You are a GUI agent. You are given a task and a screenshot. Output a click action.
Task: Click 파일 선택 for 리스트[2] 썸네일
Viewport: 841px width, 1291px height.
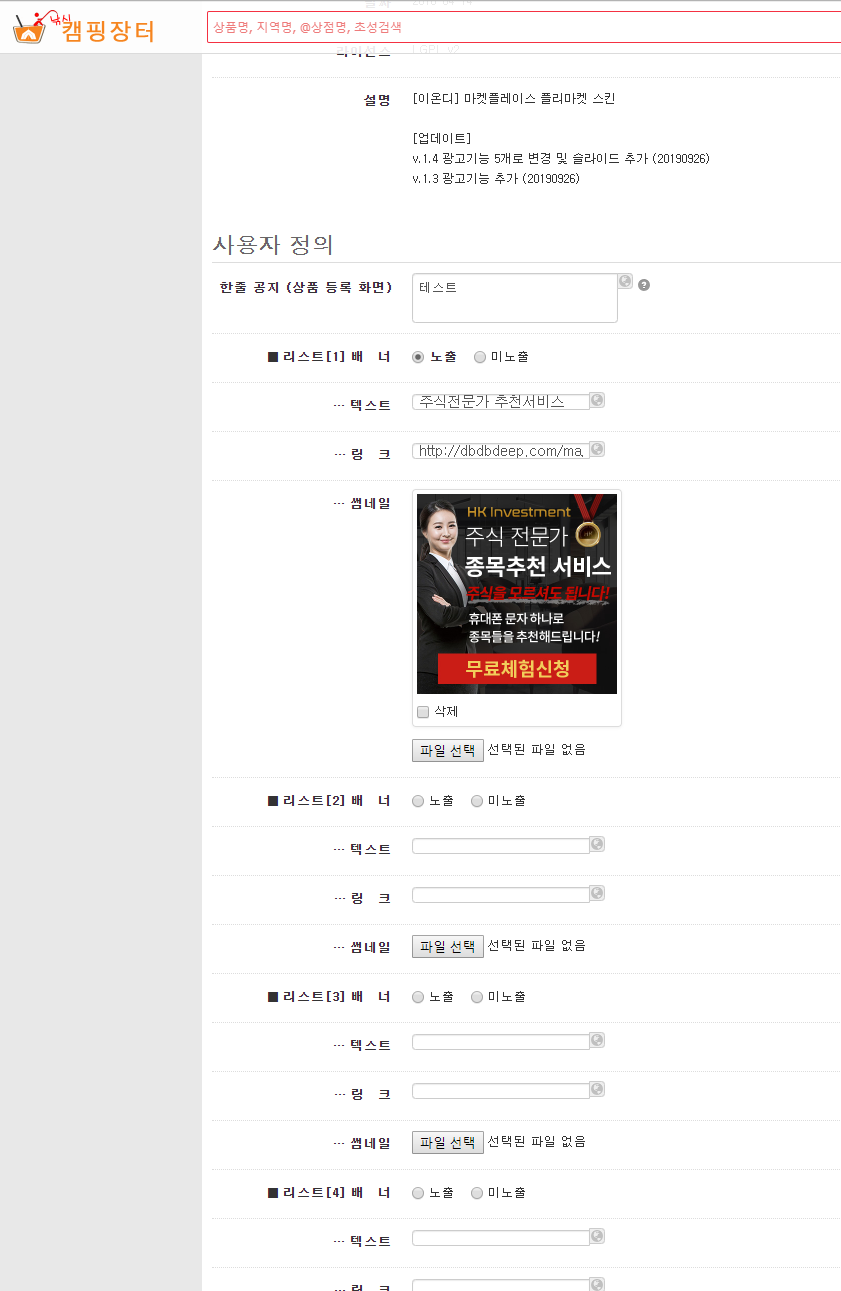point(447,946)
